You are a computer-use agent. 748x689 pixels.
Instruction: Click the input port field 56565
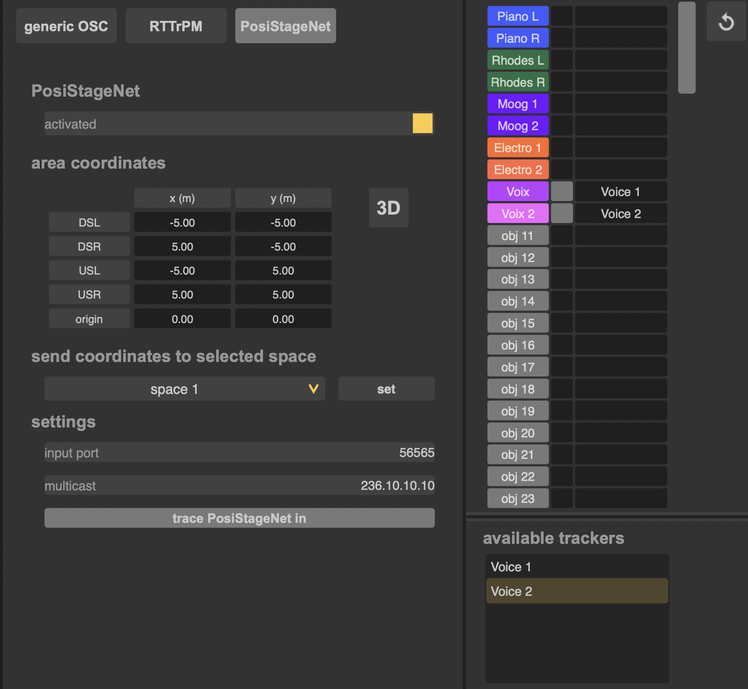point(239,452)
